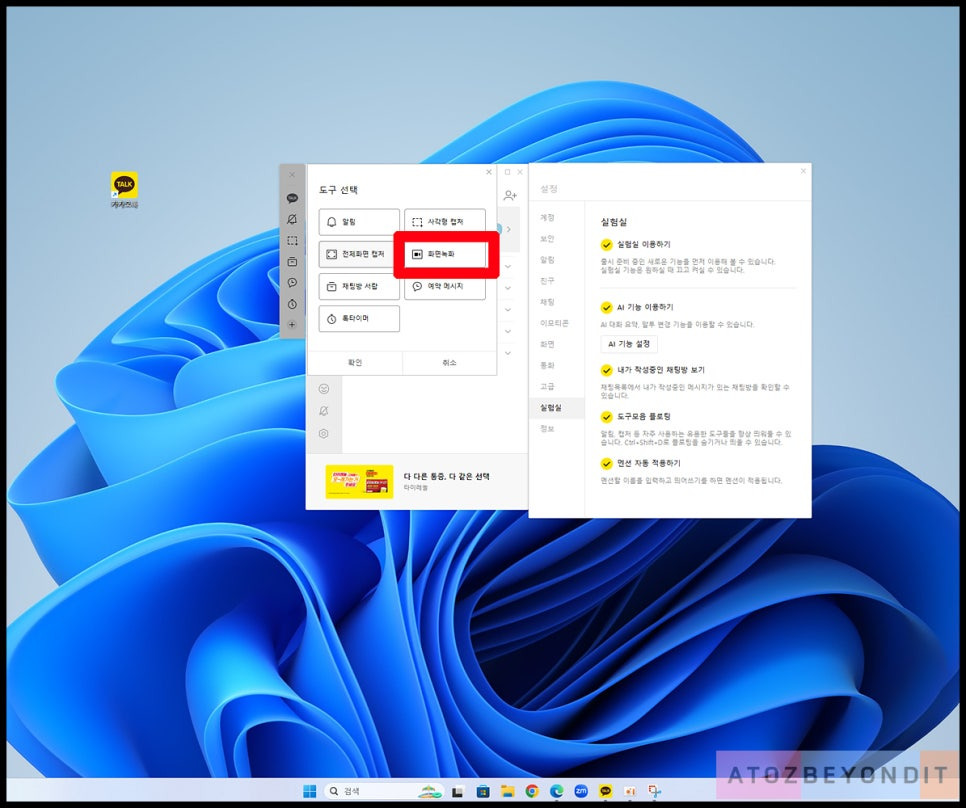
Task: Open Microsoft Store from the taskbar
Action: [x=483, y=791]
